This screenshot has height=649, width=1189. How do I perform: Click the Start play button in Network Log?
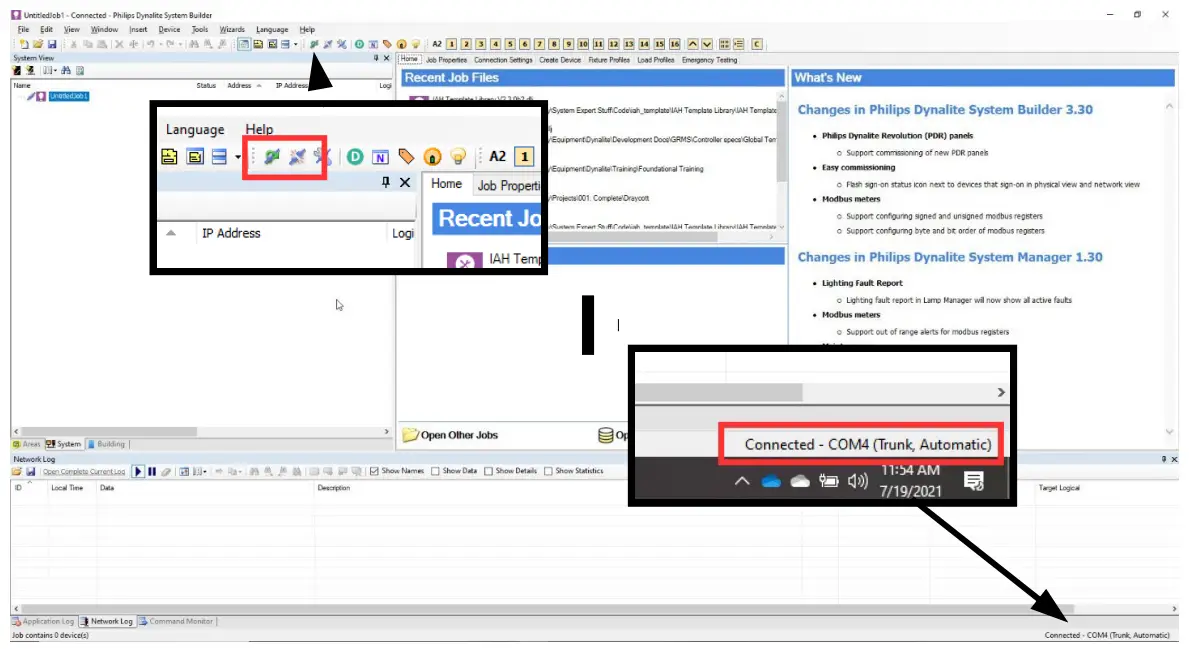coord(138,472)
